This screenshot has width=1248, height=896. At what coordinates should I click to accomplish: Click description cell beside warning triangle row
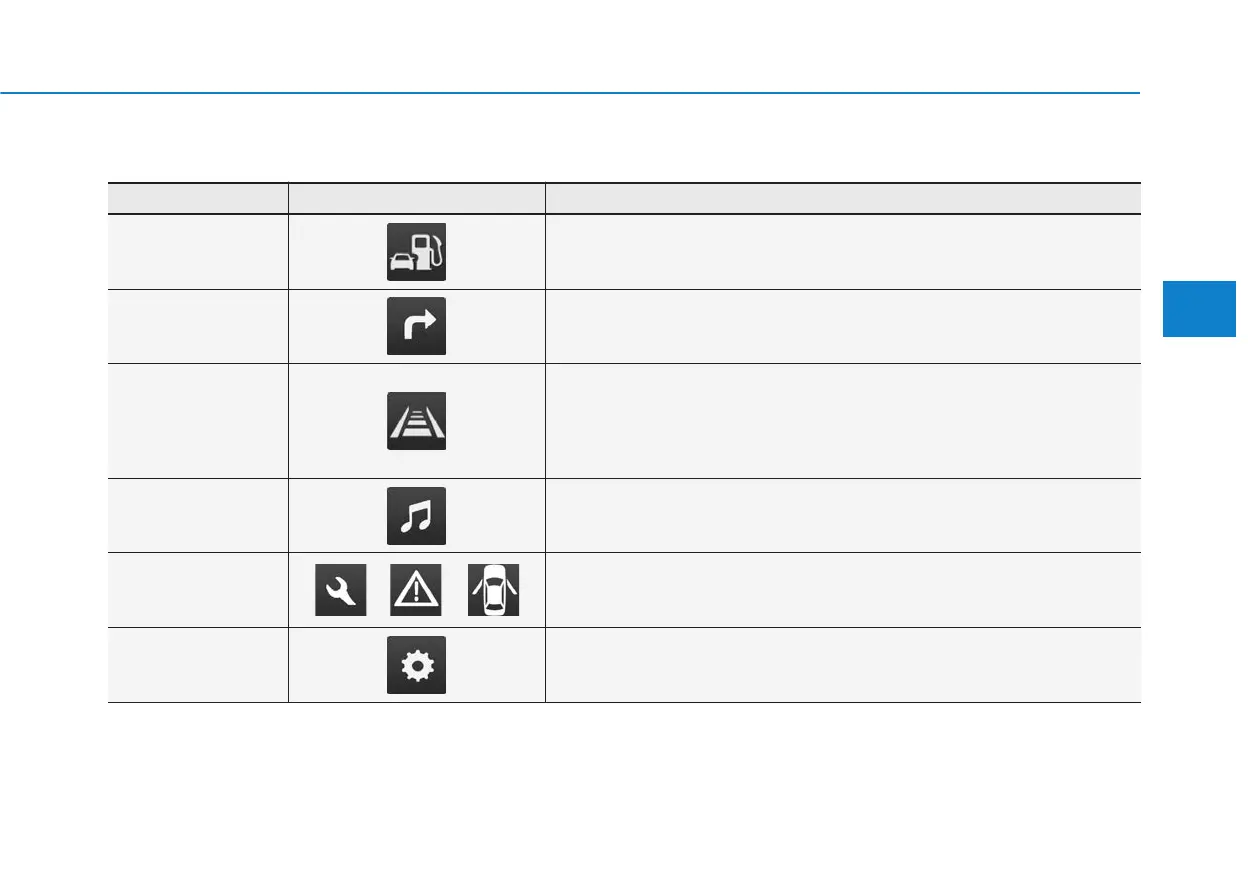click(x=842, y=590)
